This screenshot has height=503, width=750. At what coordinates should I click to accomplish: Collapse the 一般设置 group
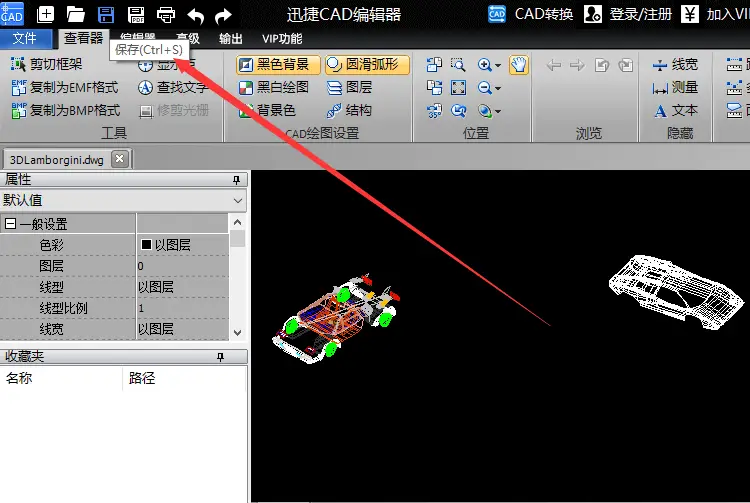point(11,223)
